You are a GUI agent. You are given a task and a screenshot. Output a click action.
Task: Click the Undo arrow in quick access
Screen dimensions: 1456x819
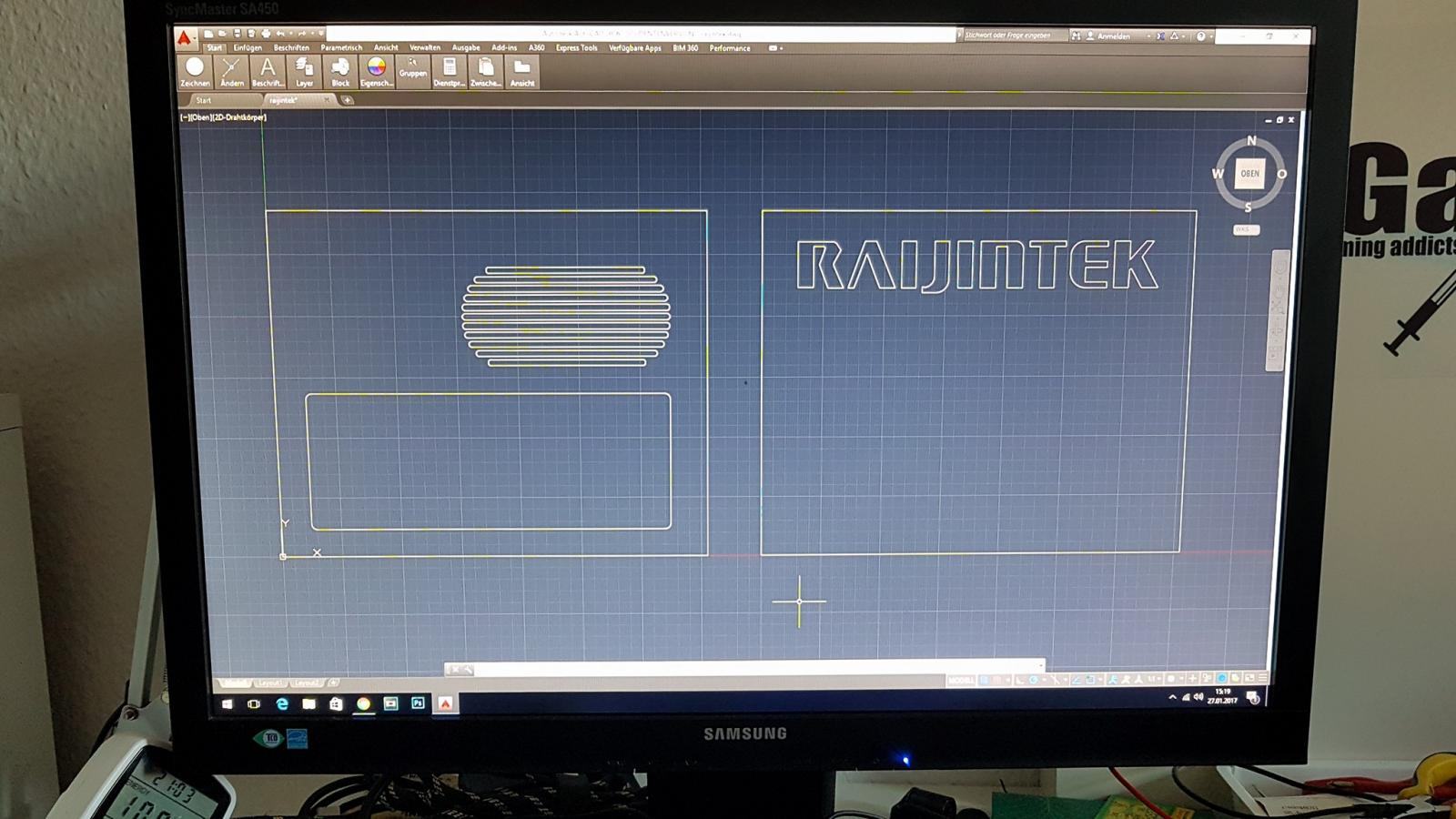point(280,34)
